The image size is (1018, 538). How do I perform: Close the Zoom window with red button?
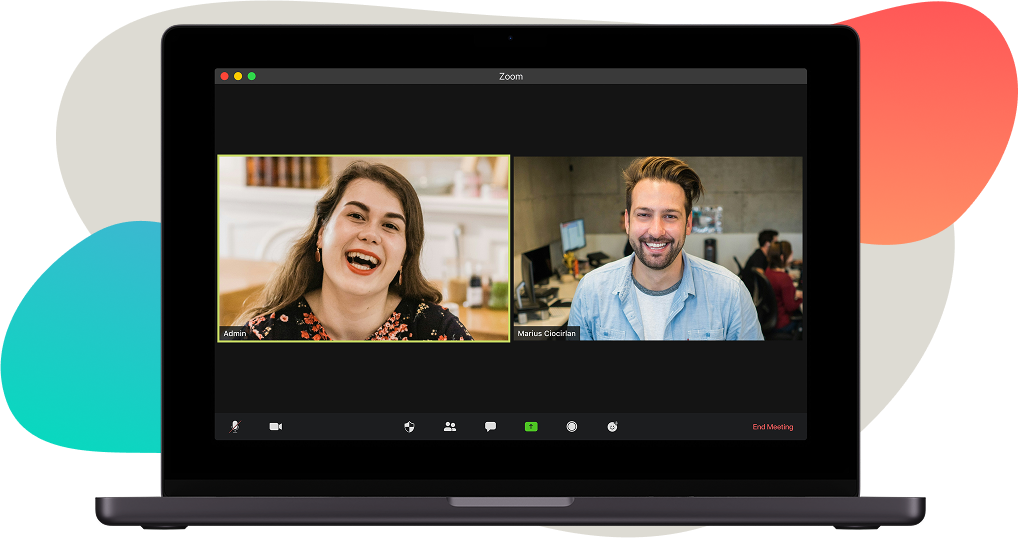(x=225, y=76)
